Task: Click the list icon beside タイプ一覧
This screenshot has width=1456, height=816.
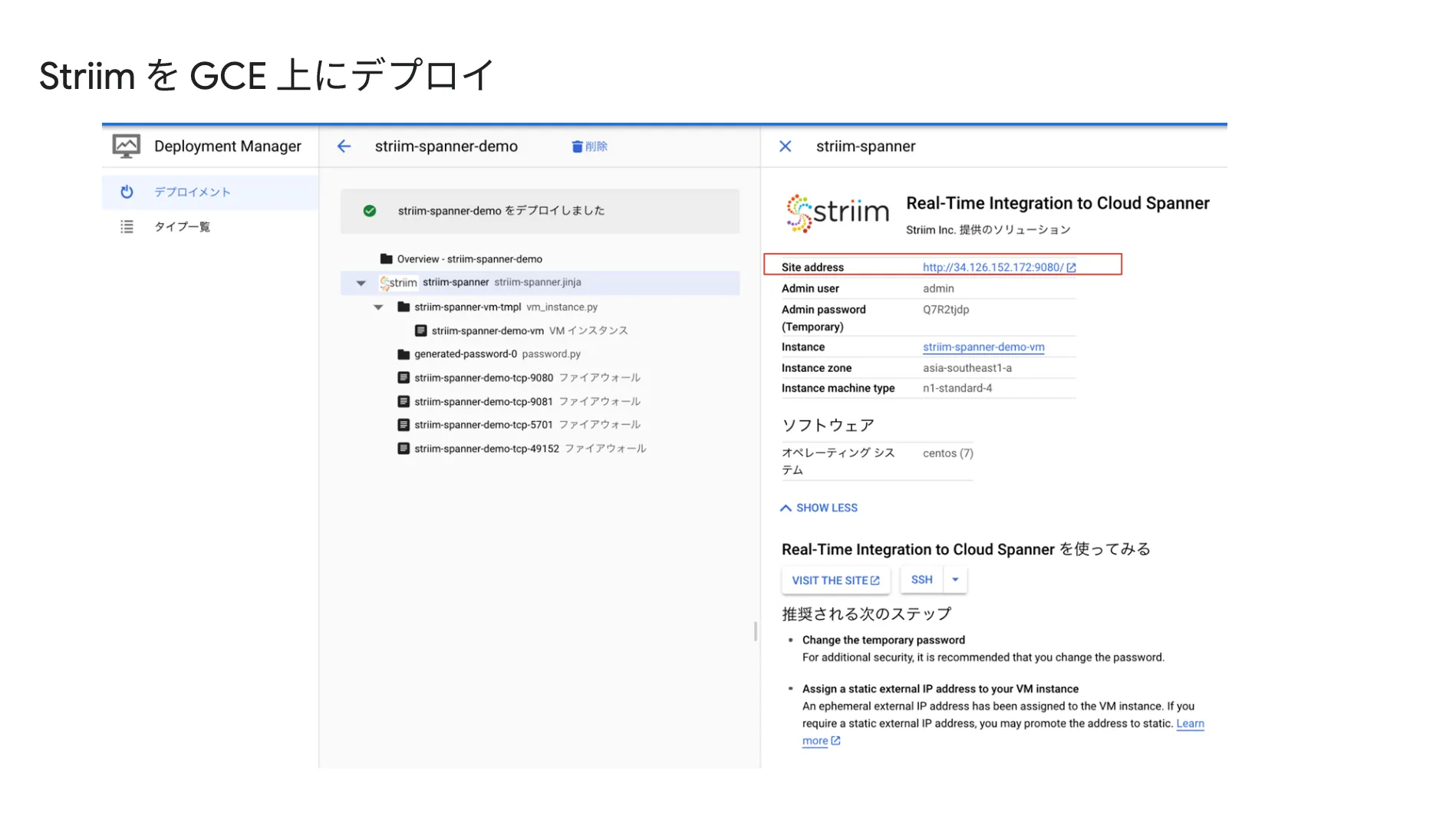Action: coord(127,226)
